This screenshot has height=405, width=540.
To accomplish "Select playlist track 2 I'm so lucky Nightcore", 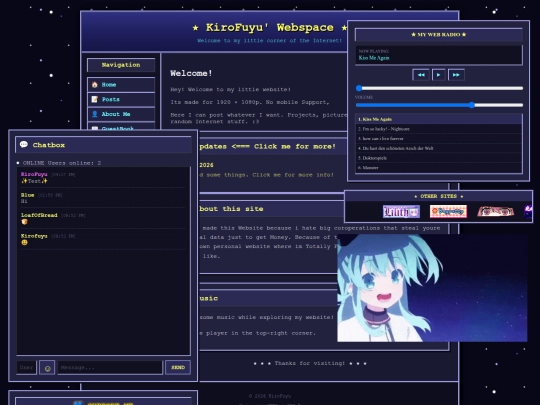I will click(x=439, y=129).
